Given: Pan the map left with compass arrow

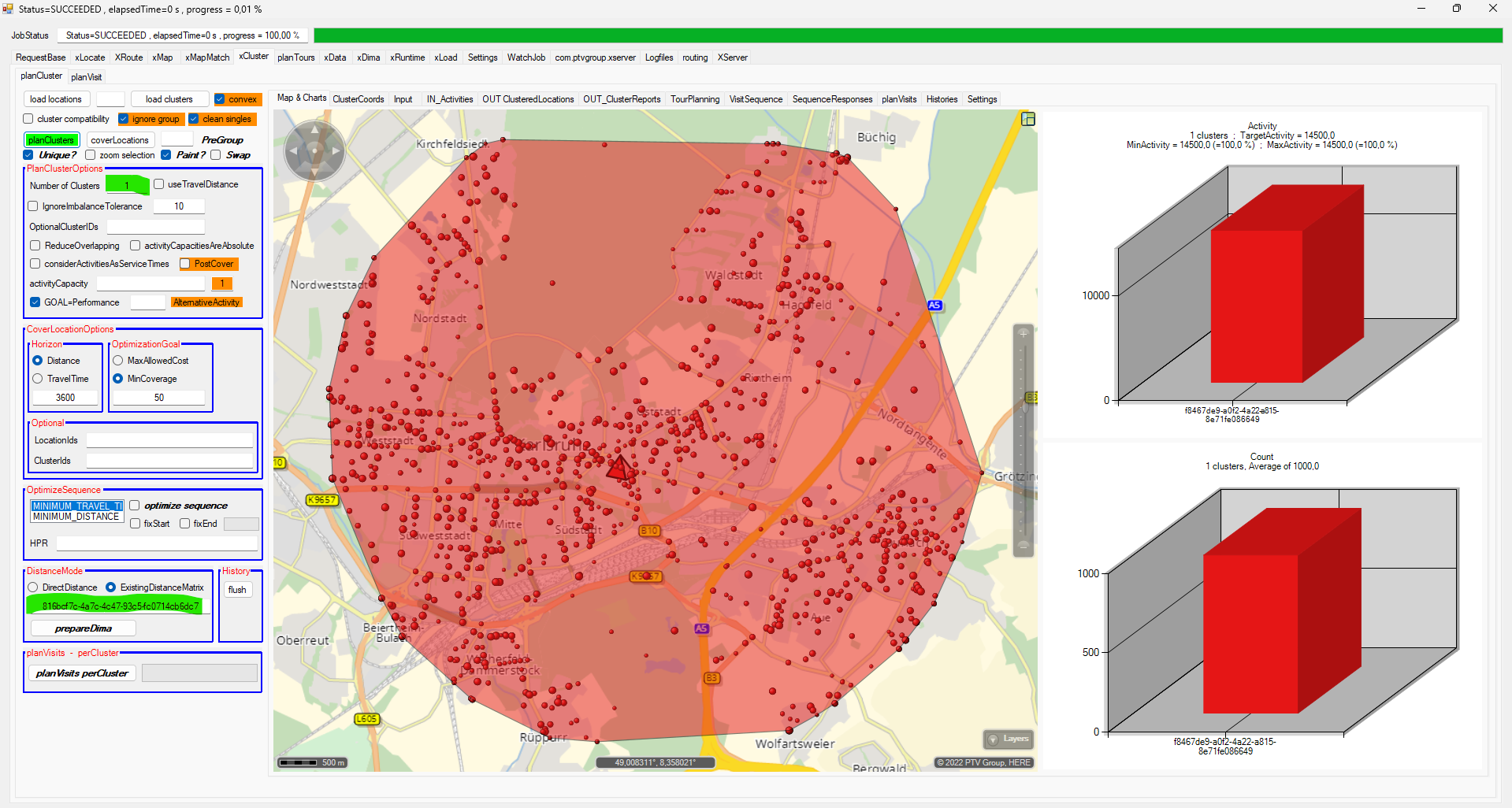Looking at the screenshot, I should click(x=294, y=150).
